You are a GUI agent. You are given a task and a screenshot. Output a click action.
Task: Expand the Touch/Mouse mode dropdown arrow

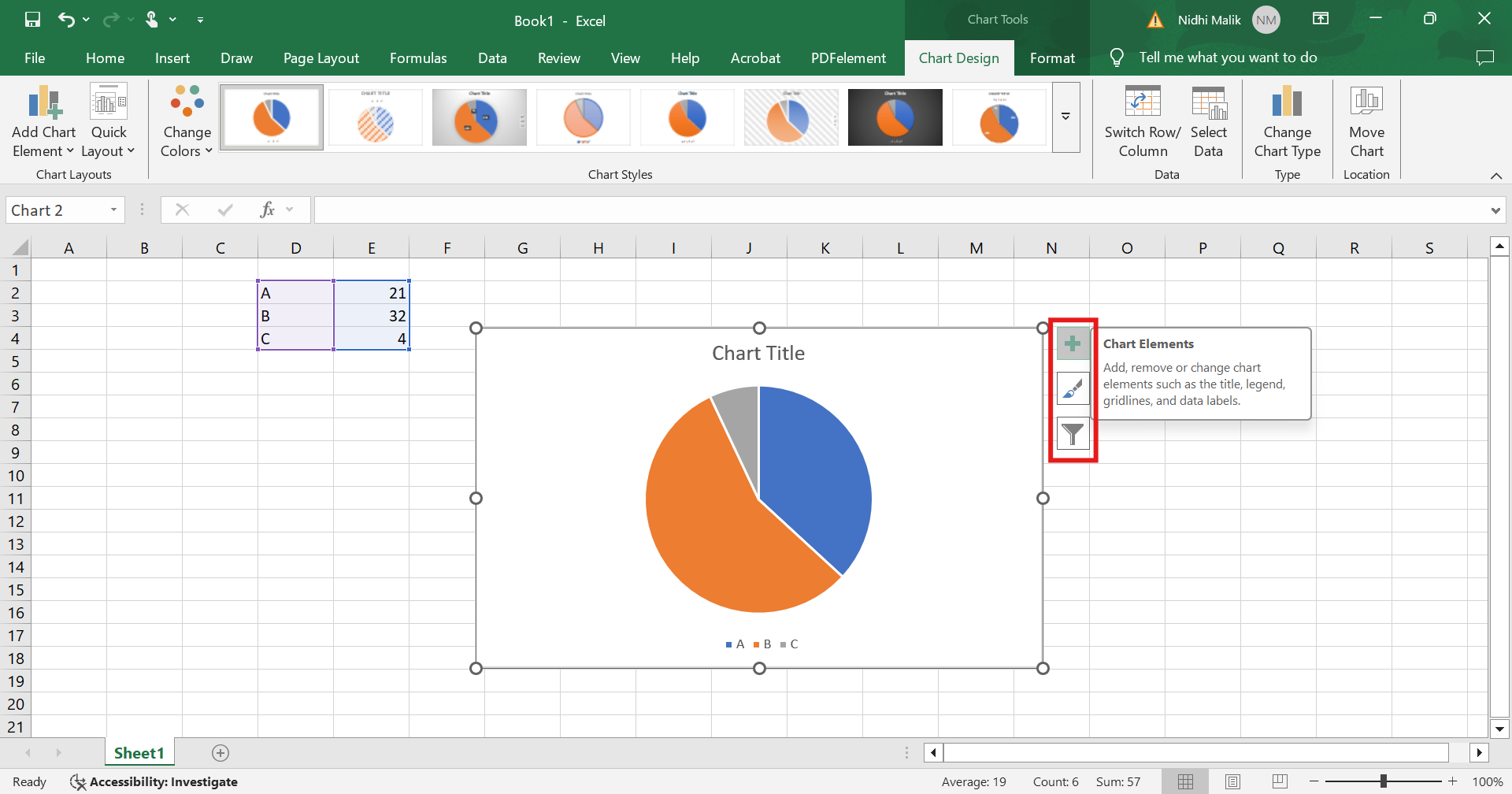172,20
